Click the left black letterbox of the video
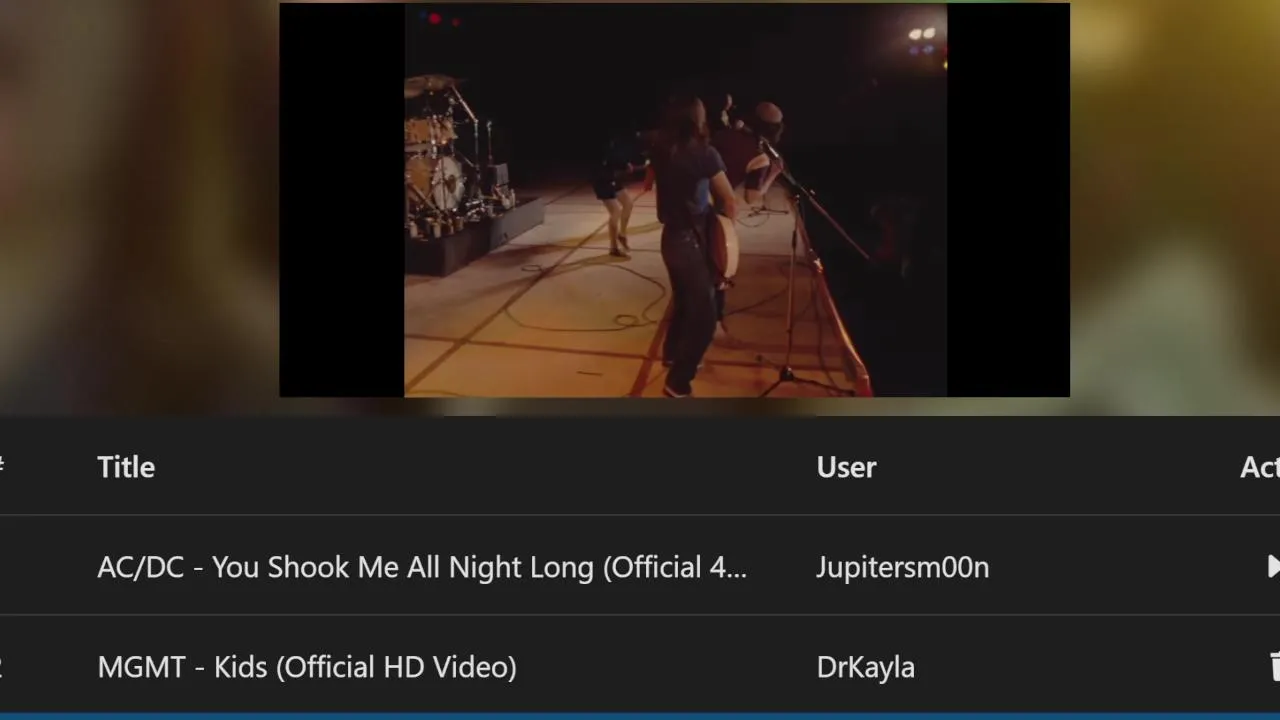The image size is (1280, 720). click(342, 200)
